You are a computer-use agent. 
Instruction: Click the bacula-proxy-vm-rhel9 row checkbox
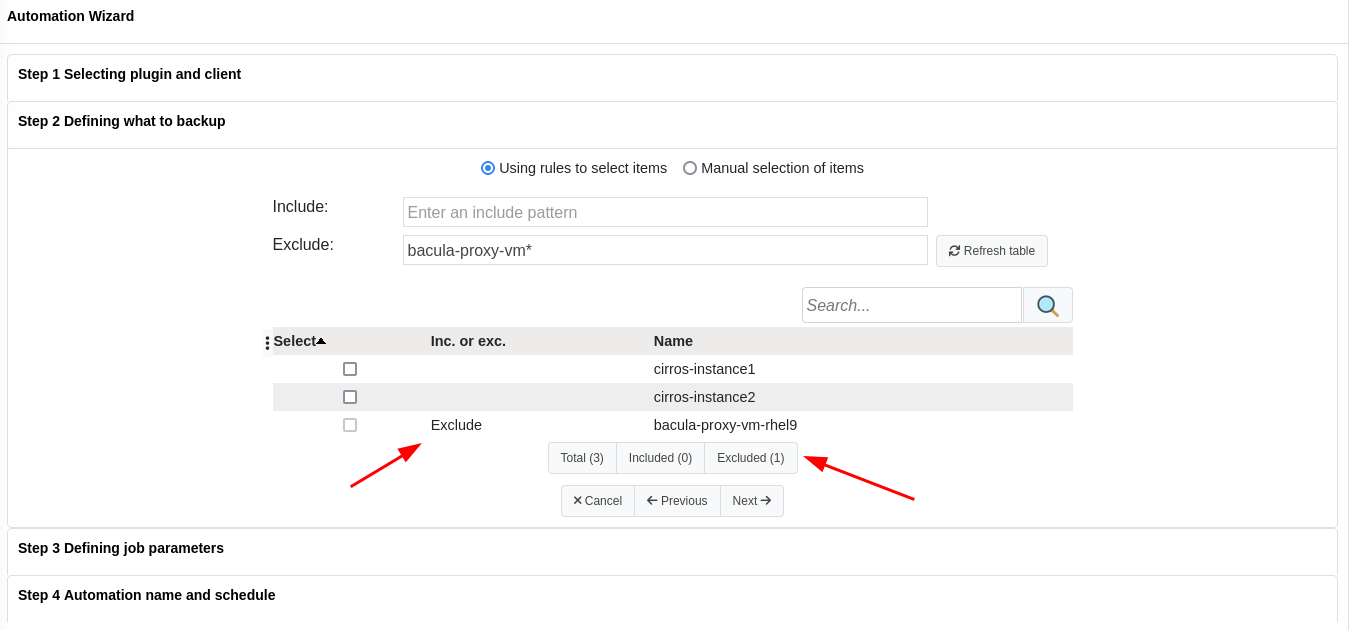[350, 425]
